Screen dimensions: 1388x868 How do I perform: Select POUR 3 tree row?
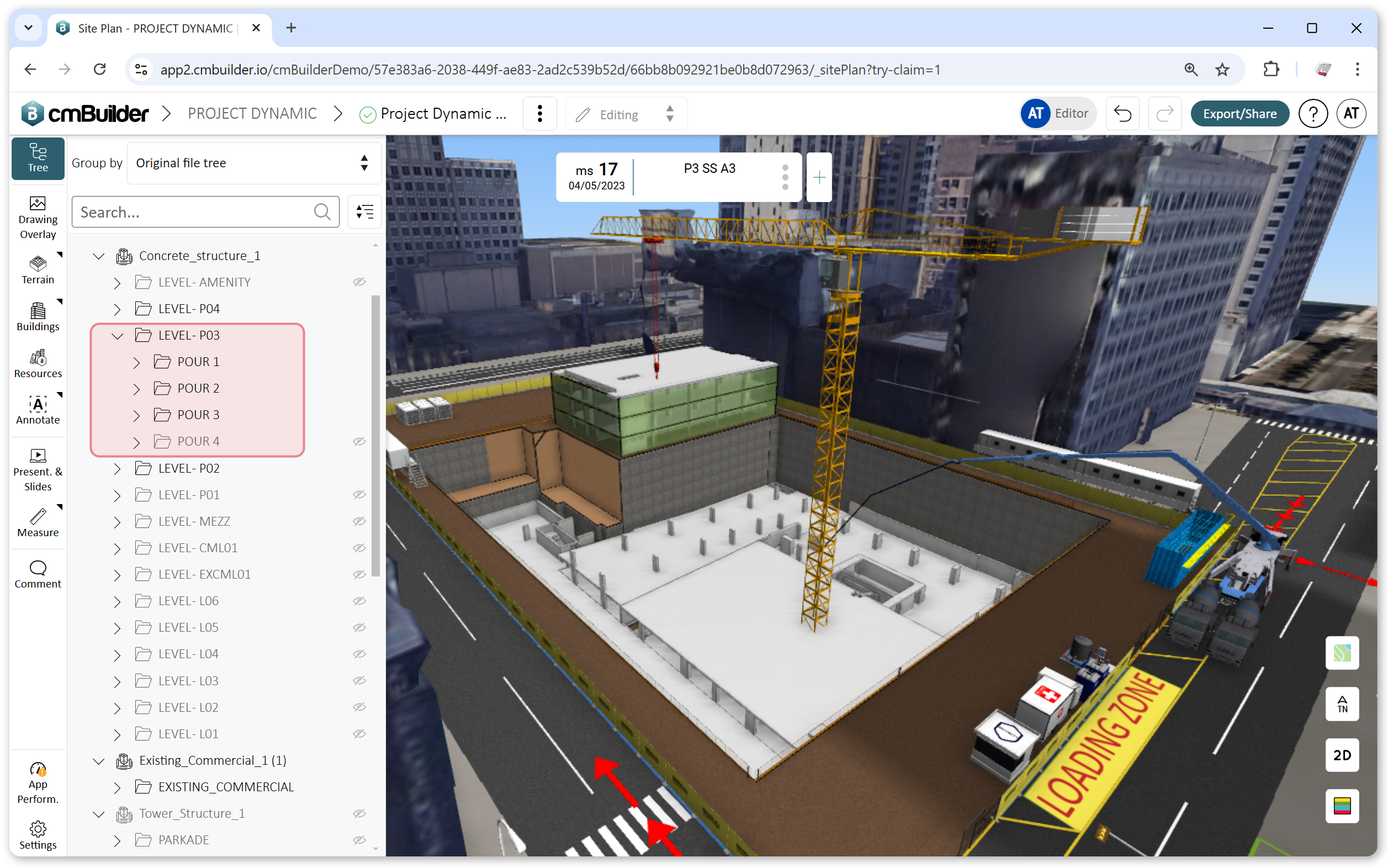[x=198, y=415]
